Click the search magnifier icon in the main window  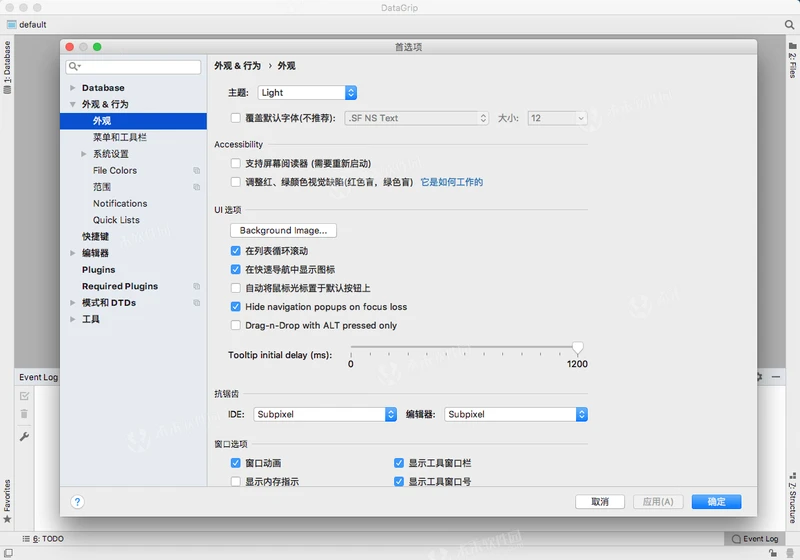tap(789, 24)
